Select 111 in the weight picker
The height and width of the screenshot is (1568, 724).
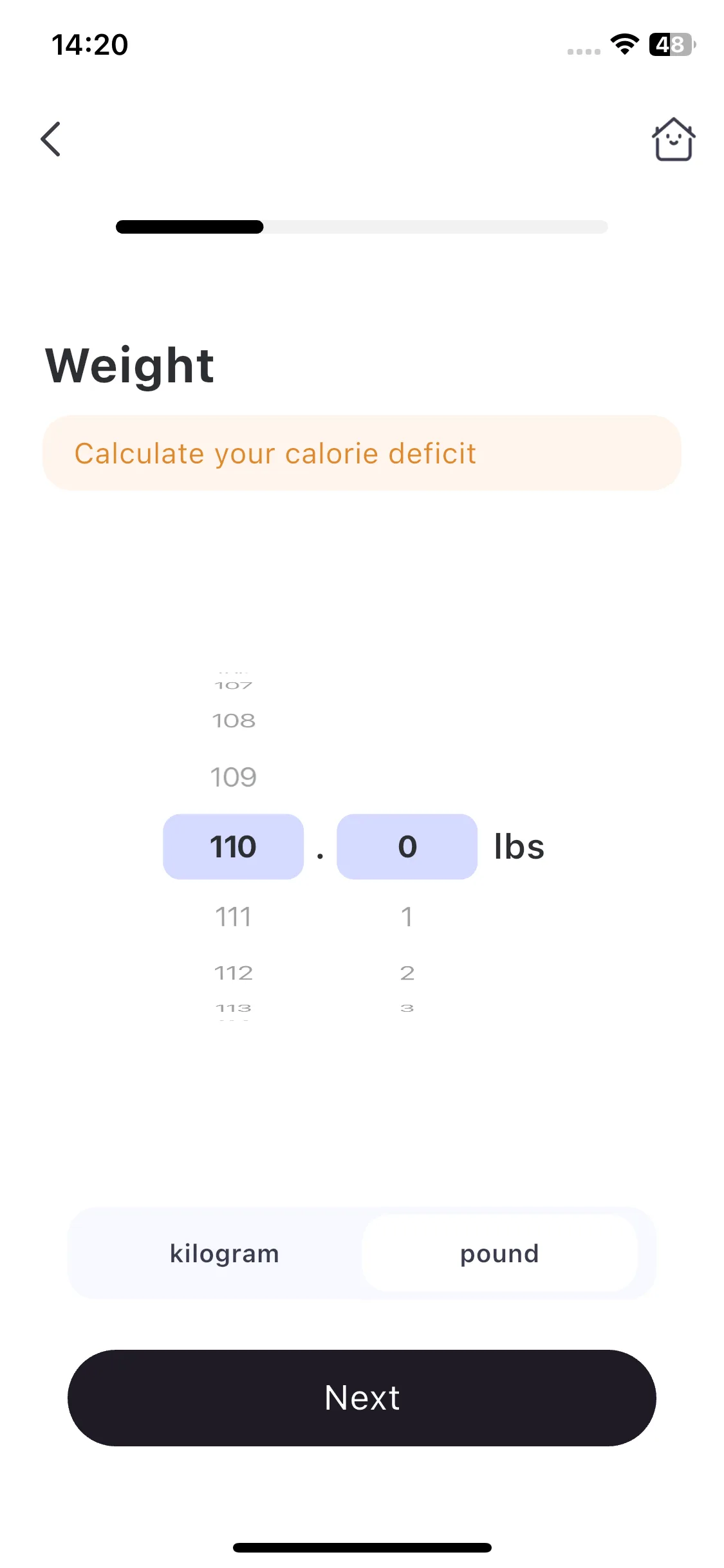(233, 917)
